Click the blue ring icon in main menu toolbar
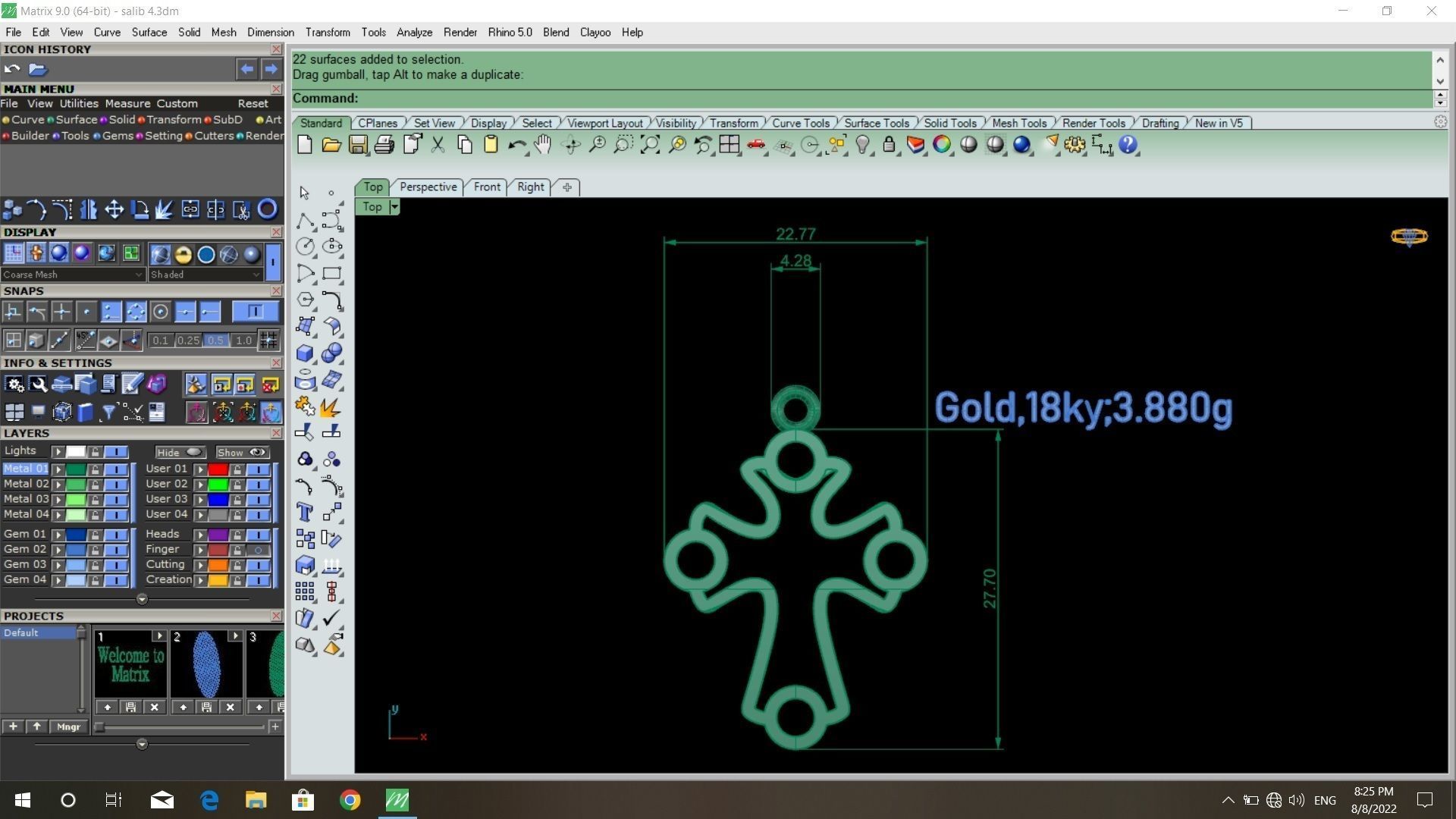The height and width of the screenshot is (819, 1456). pos(267,209)
